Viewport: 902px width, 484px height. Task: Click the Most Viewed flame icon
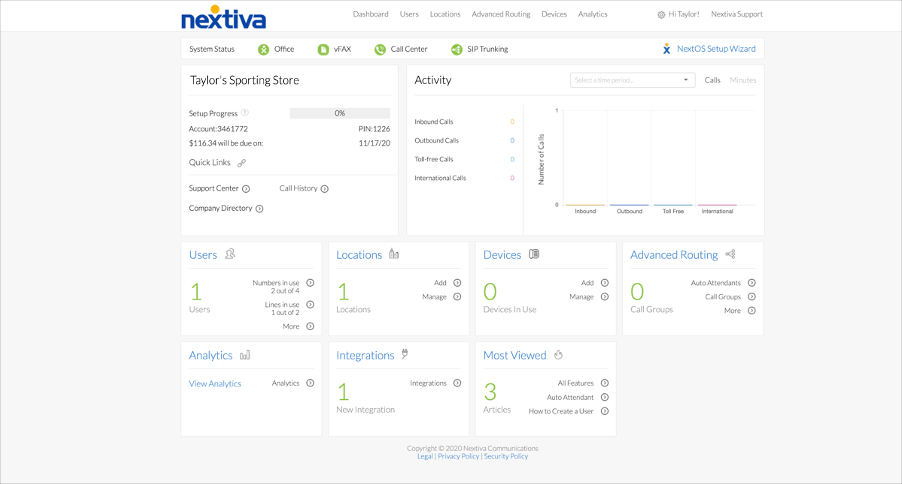pyautogui.click(x=559, y=355)
